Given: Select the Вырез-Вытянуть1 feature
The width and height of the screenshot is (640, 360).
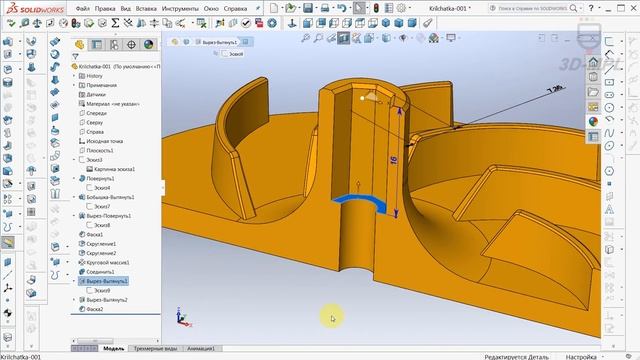Looking at the screenshot, I should pos(103,281).
